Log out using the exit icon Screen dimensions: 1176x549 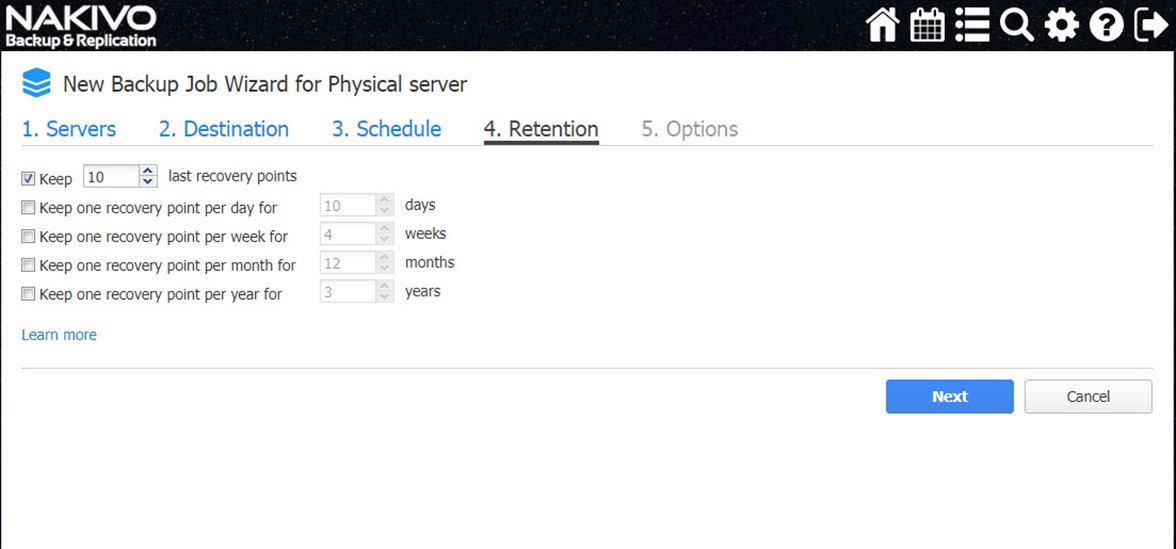pyautogui.click(x=1151, y=26)
